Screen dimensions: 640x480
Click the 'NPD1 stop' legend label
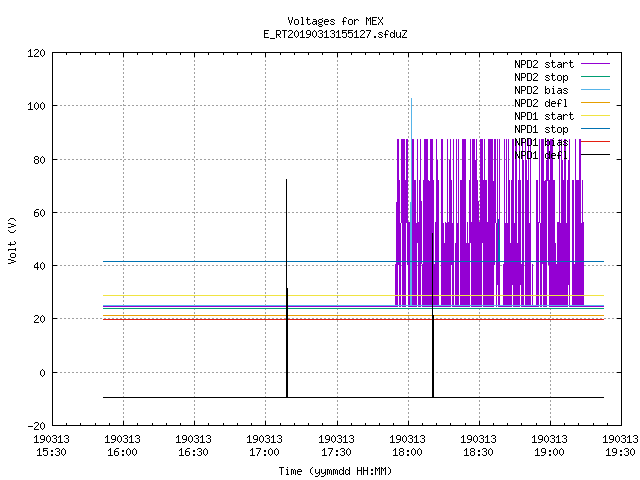[x=541, y=129]
